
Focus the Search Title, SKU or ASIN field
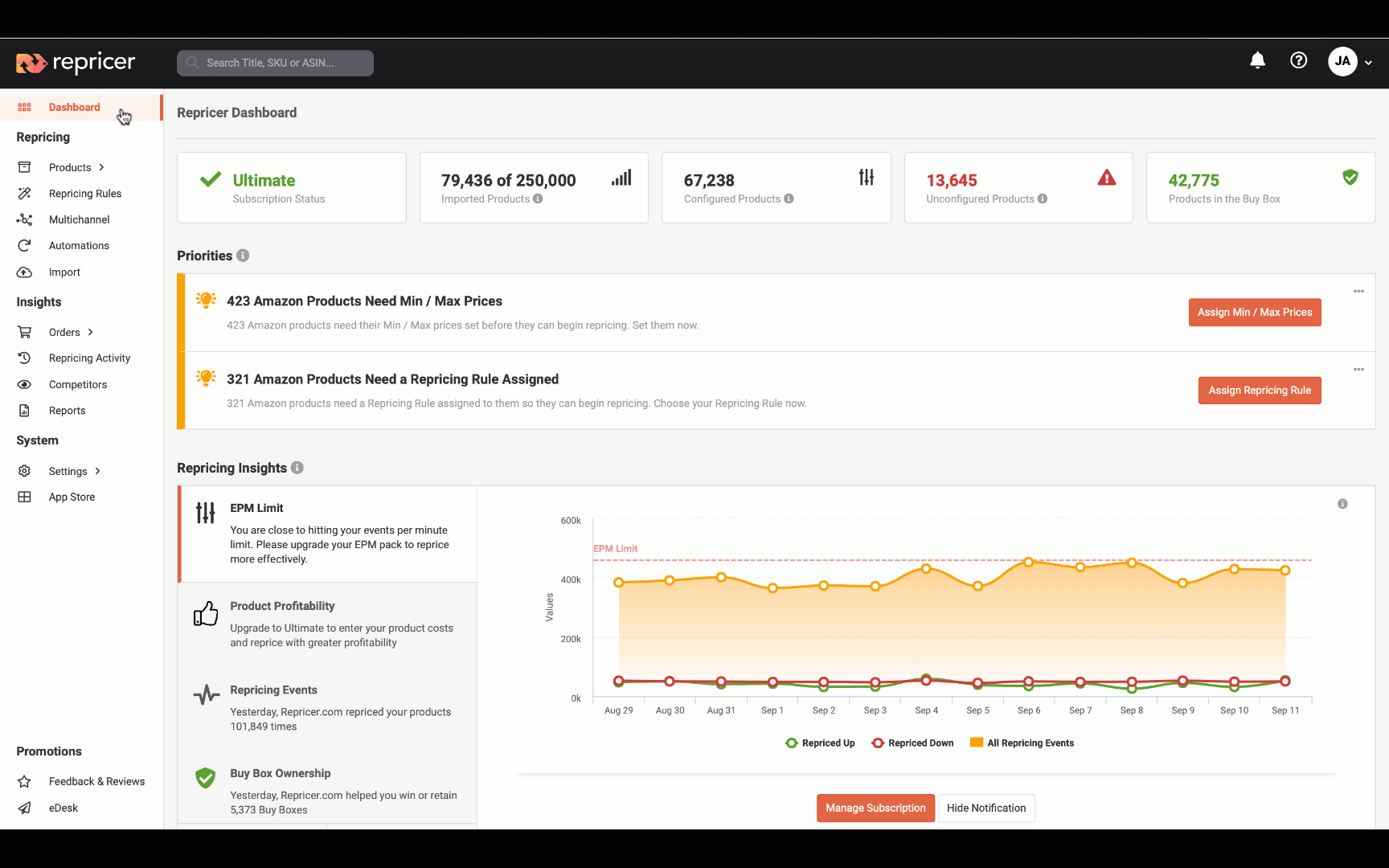(275, 63)
